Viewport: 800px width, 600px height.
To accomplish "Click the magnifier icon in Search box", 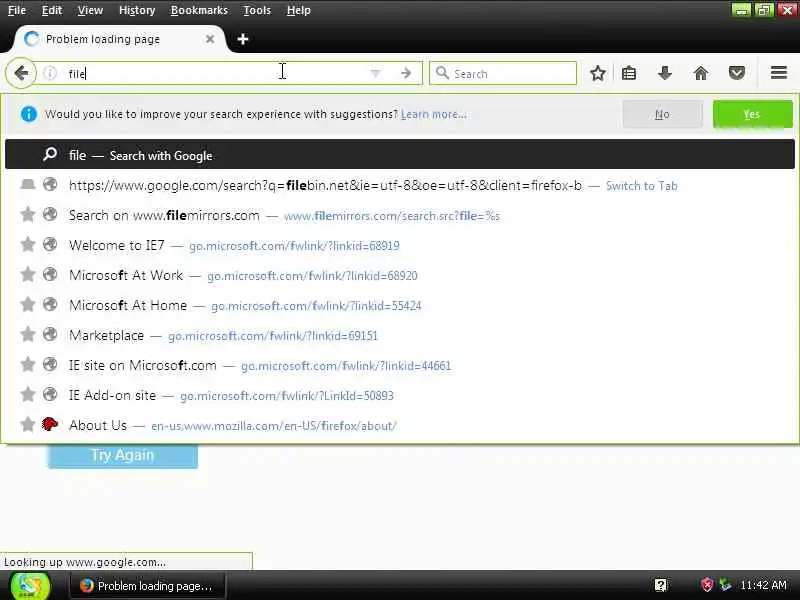I will click(x=442, y=73).
